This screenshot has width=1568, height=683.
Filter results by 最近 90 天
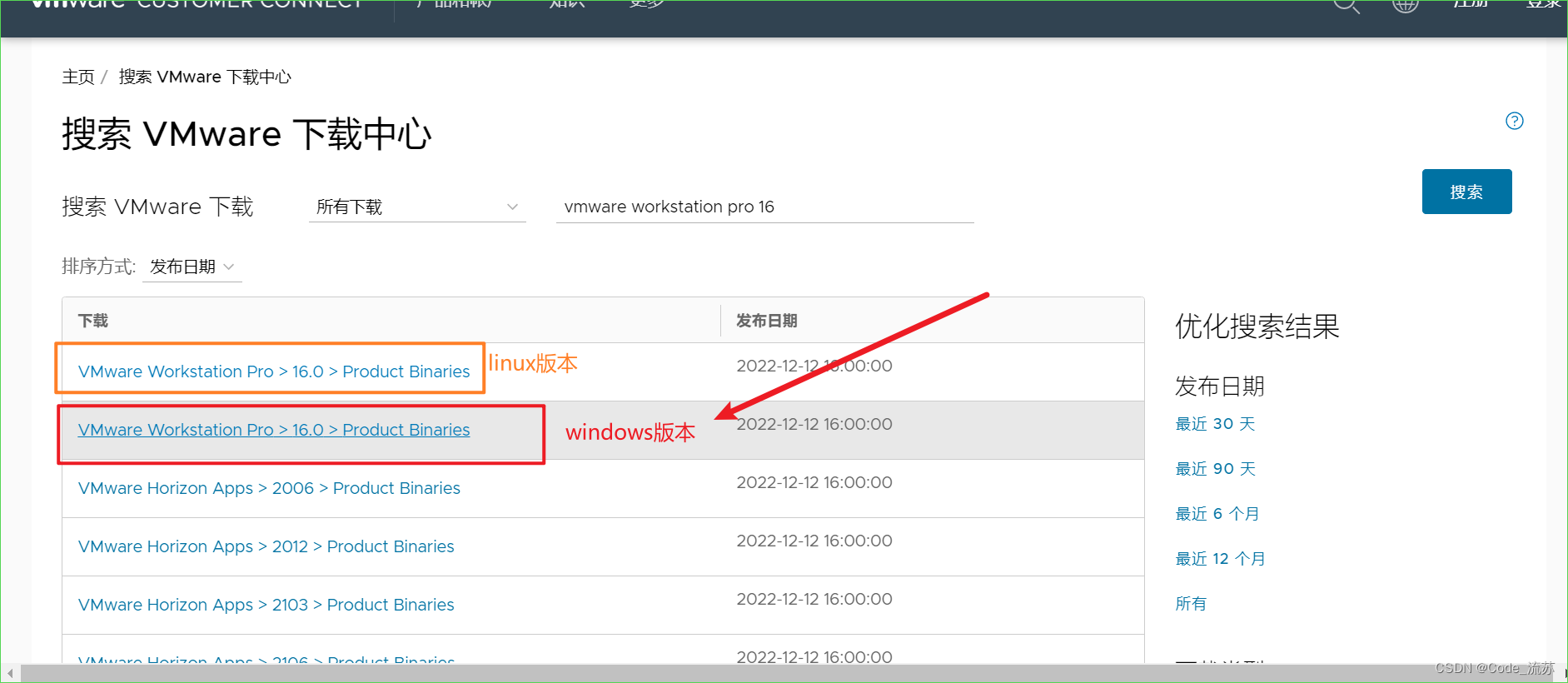coord(1215,469)
